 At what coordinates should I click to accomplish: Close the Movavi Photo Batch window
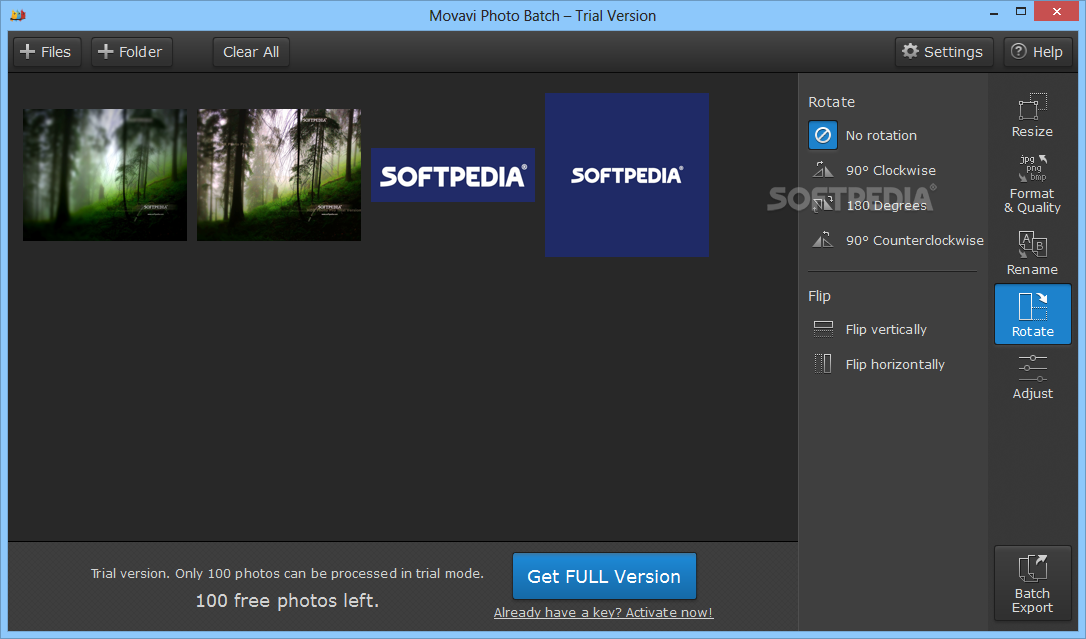click(1057, 12)
